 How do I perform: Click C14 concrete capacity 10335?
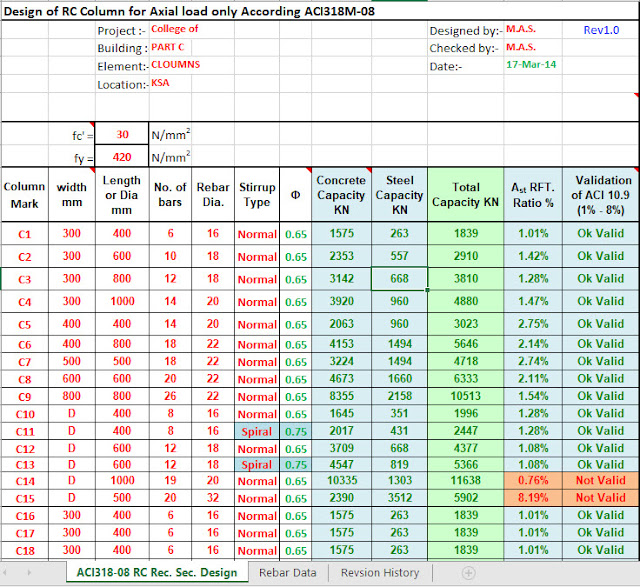pos(342,480)
